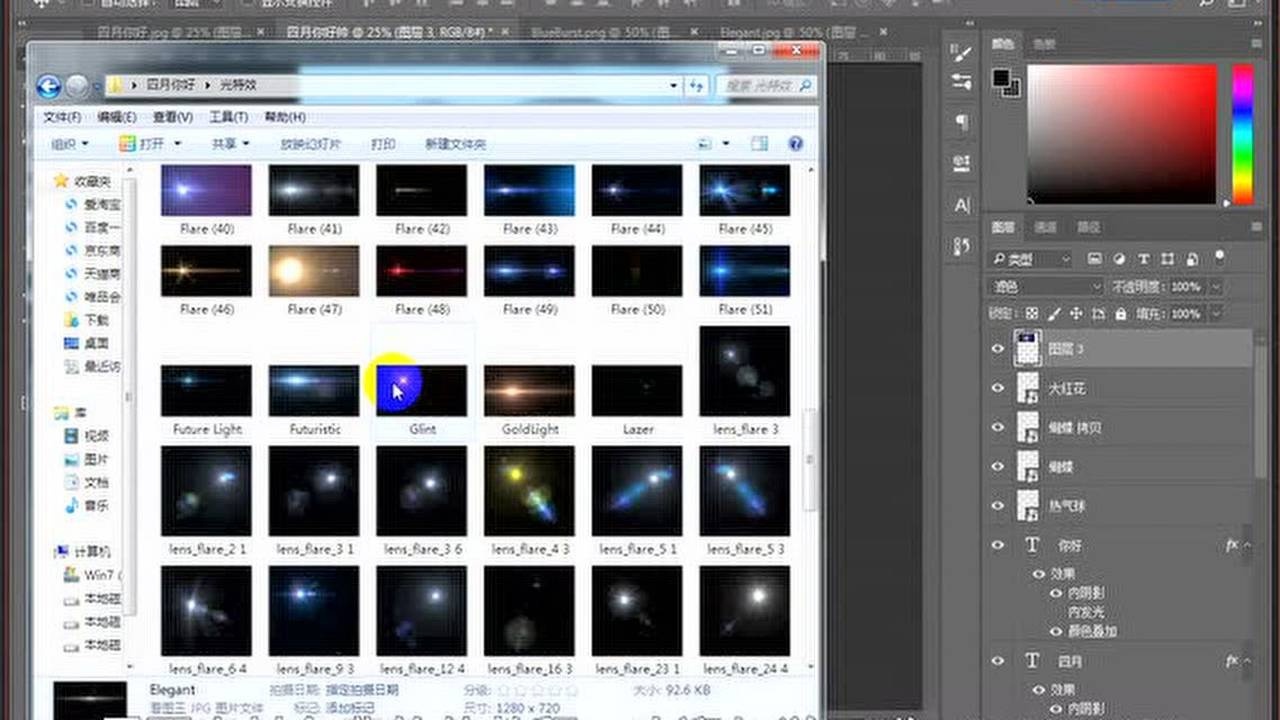This screenshot has width=1280, height=720.
Task: Select the GoldLight image thumbnail
Action: [529, 390]
